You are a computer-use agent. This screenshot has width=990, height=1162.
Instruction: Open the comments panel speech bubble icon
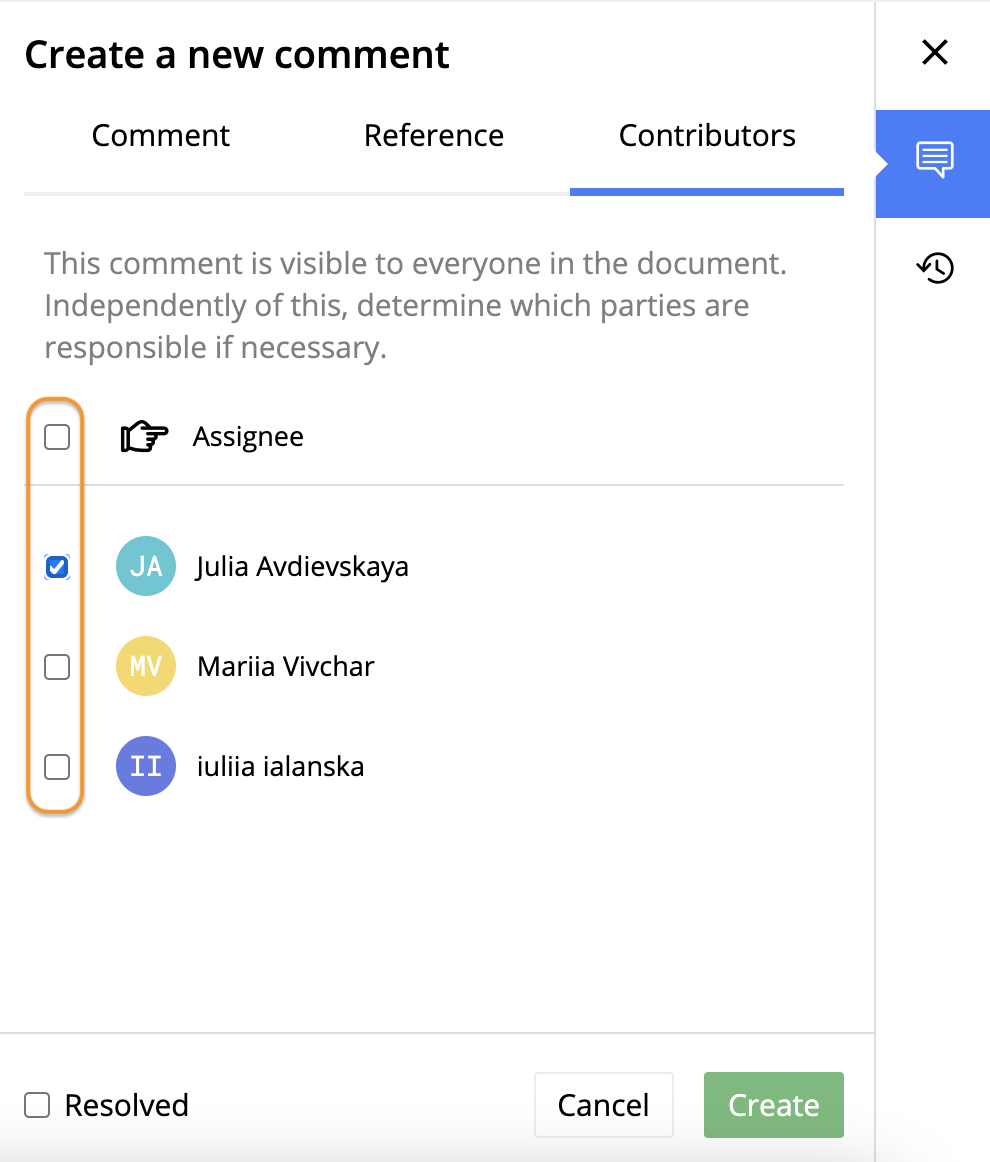(x=934, y=159)
